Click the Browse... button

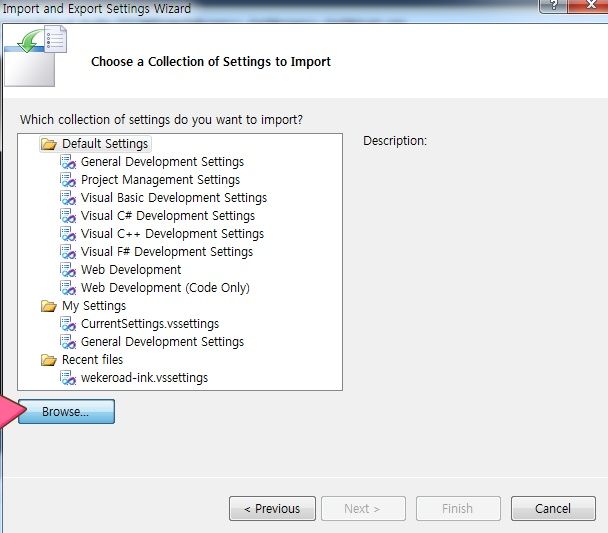coord(66,412)
